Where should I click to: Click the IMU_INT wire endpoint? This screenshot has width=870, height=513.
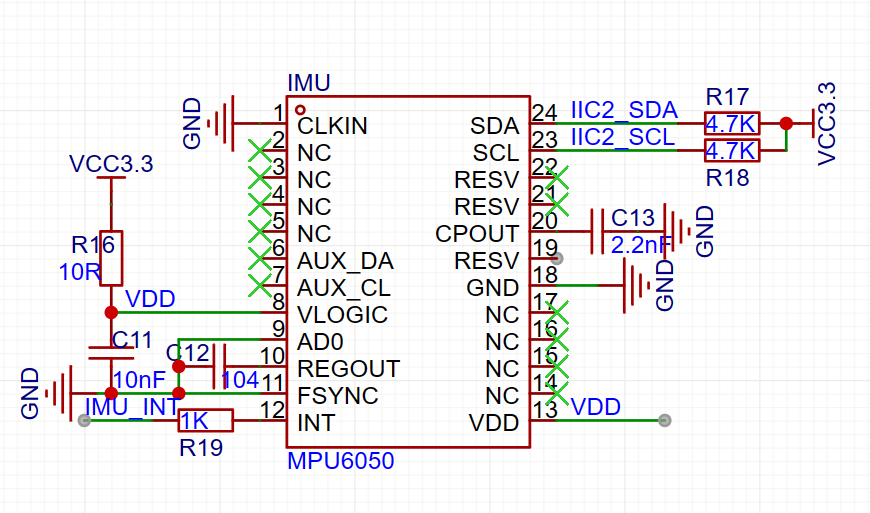84,420
